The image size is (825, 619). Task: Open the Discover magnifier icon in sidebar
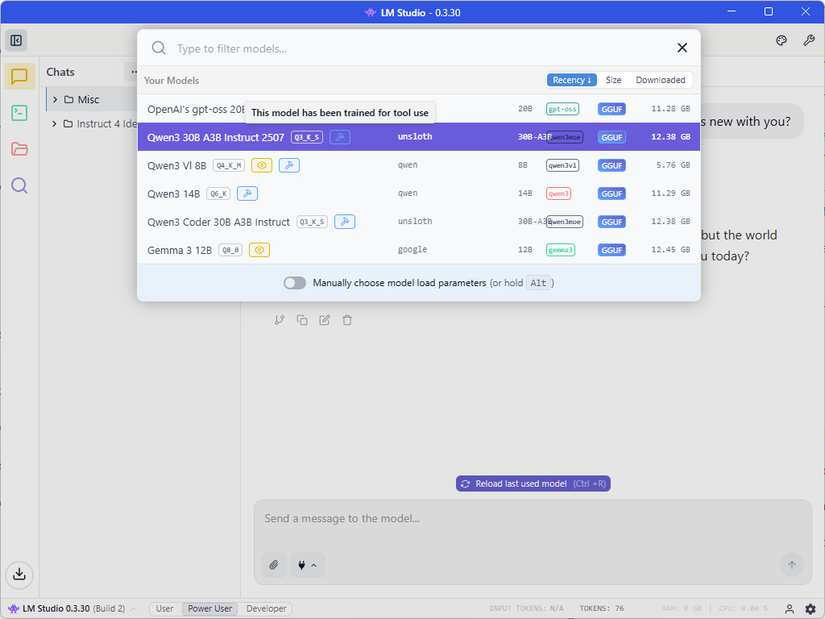pos(19,185)
